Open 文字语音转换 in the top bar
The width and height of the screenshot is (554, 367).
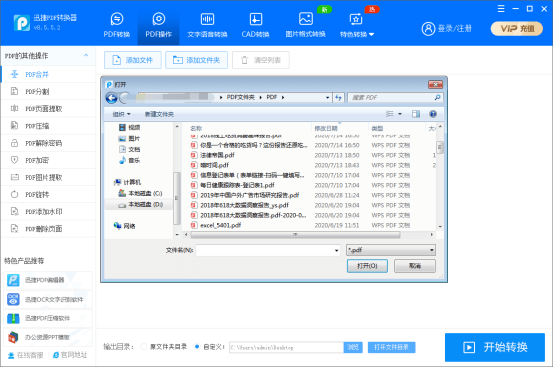point(207,25)
